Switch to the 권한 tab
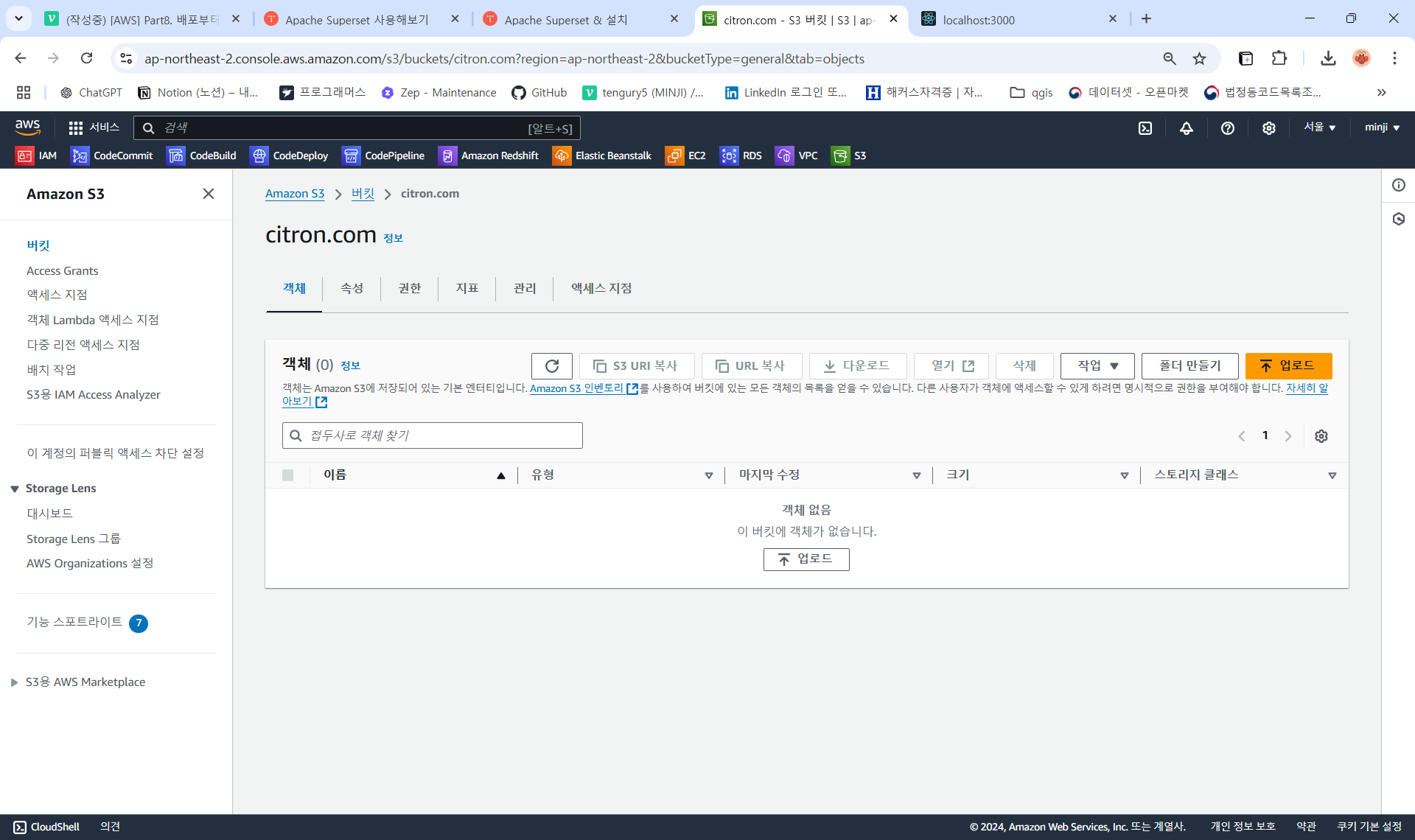1415x840 pixels. [x=409, y=288]
